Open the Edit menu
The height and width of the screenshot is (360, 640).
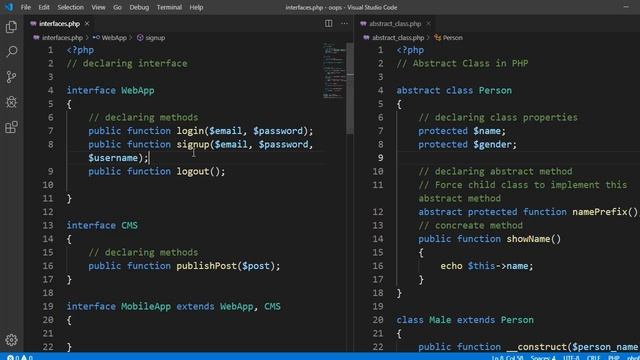(x=44, y=7)
